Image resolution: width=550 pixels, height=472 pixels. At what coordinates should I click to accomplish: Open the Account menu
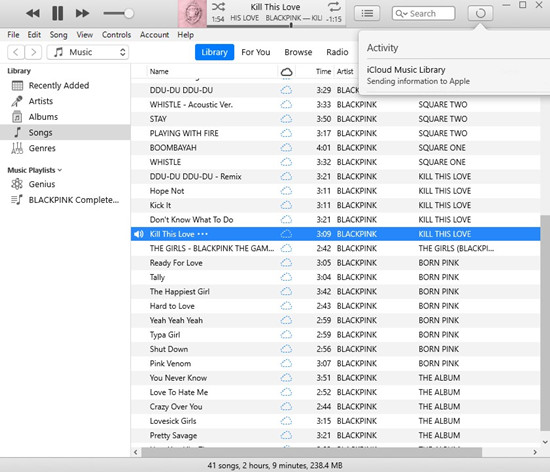154,35
